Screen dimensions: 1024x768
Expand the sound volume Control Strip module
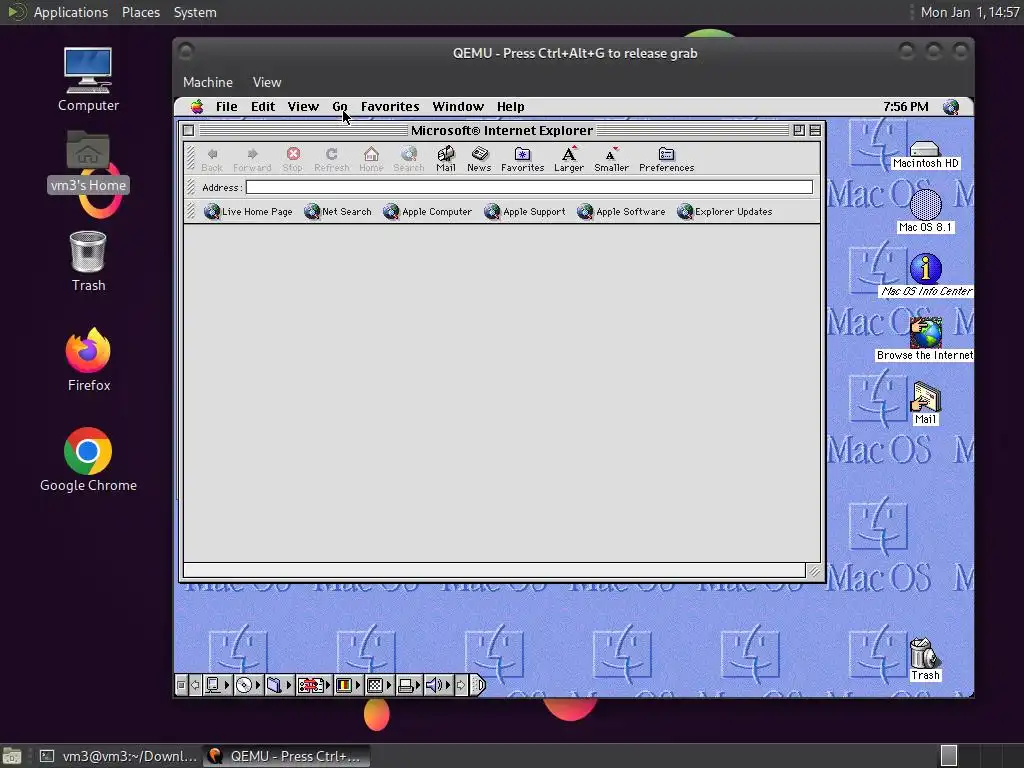pos(439,685)
